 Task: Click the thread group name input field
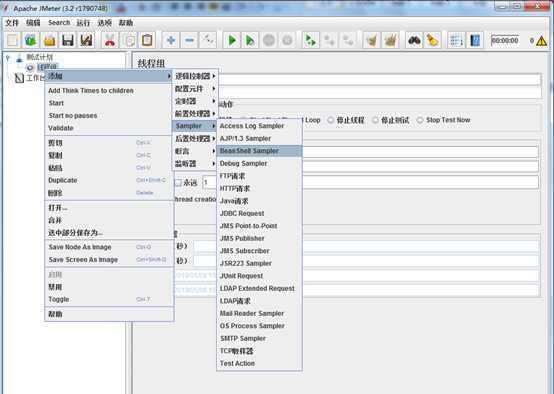pos(380,80)
